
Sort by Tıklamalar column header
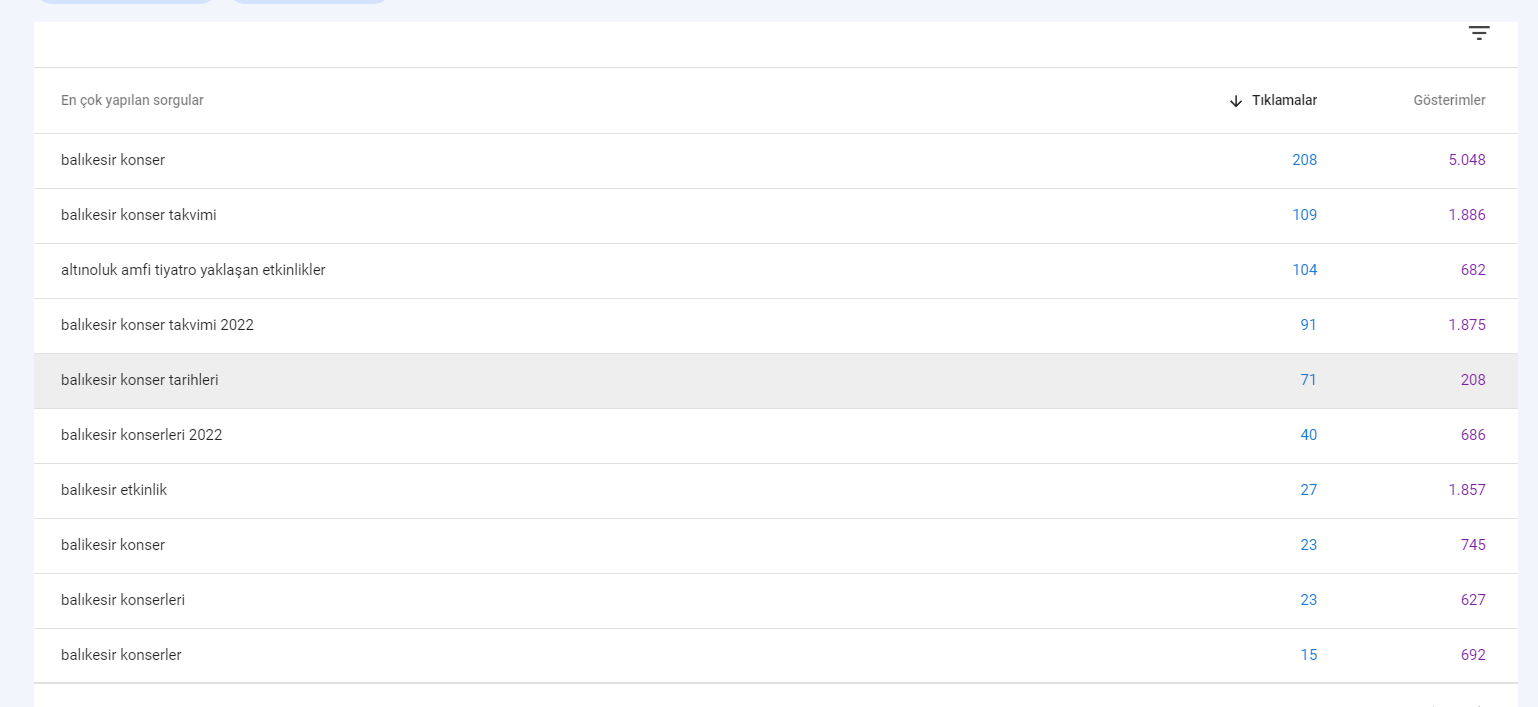[x=1284, y=100]
